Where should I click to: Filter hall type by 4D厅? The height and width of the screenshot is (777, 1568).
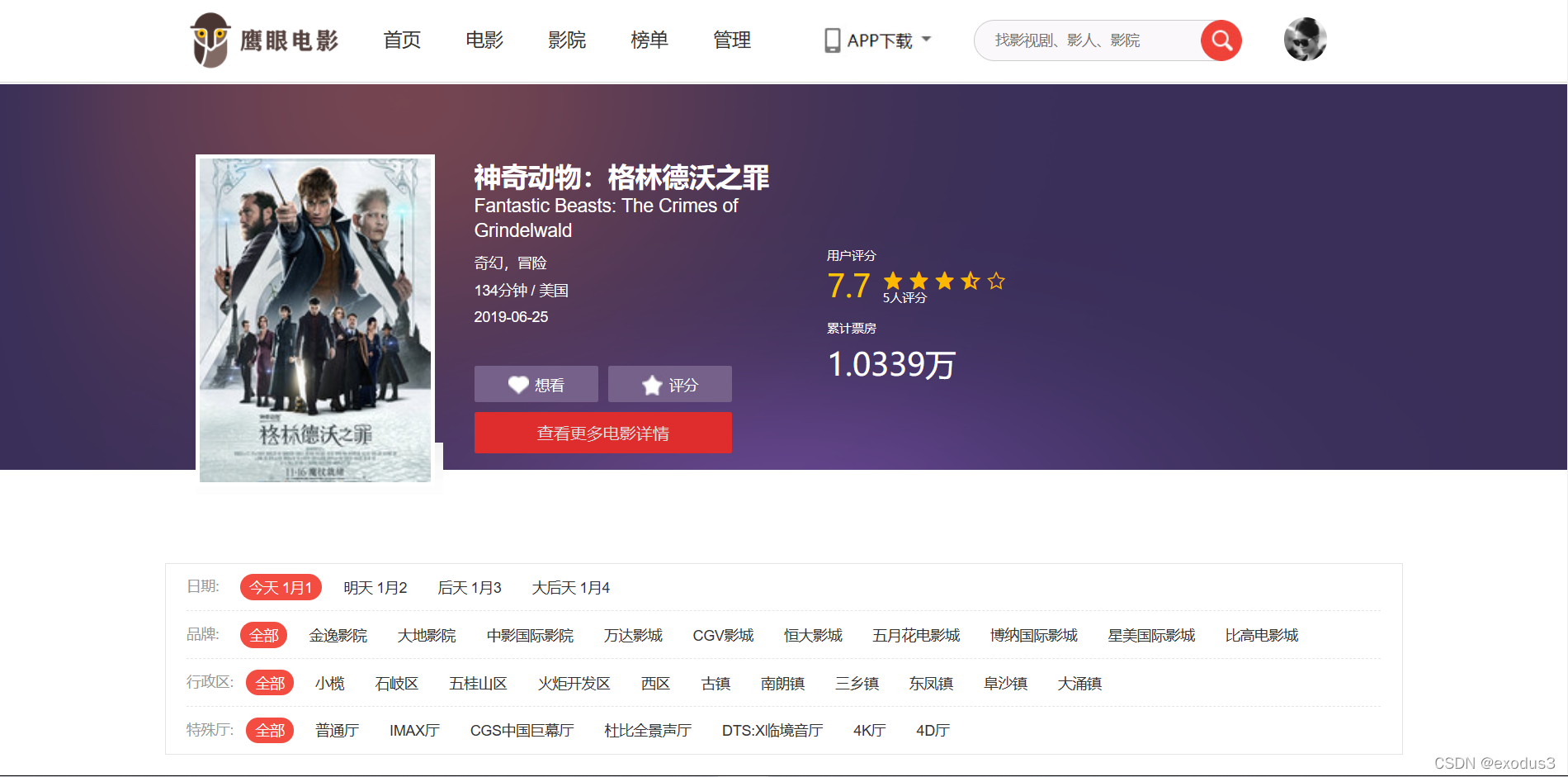coord(933,730)
